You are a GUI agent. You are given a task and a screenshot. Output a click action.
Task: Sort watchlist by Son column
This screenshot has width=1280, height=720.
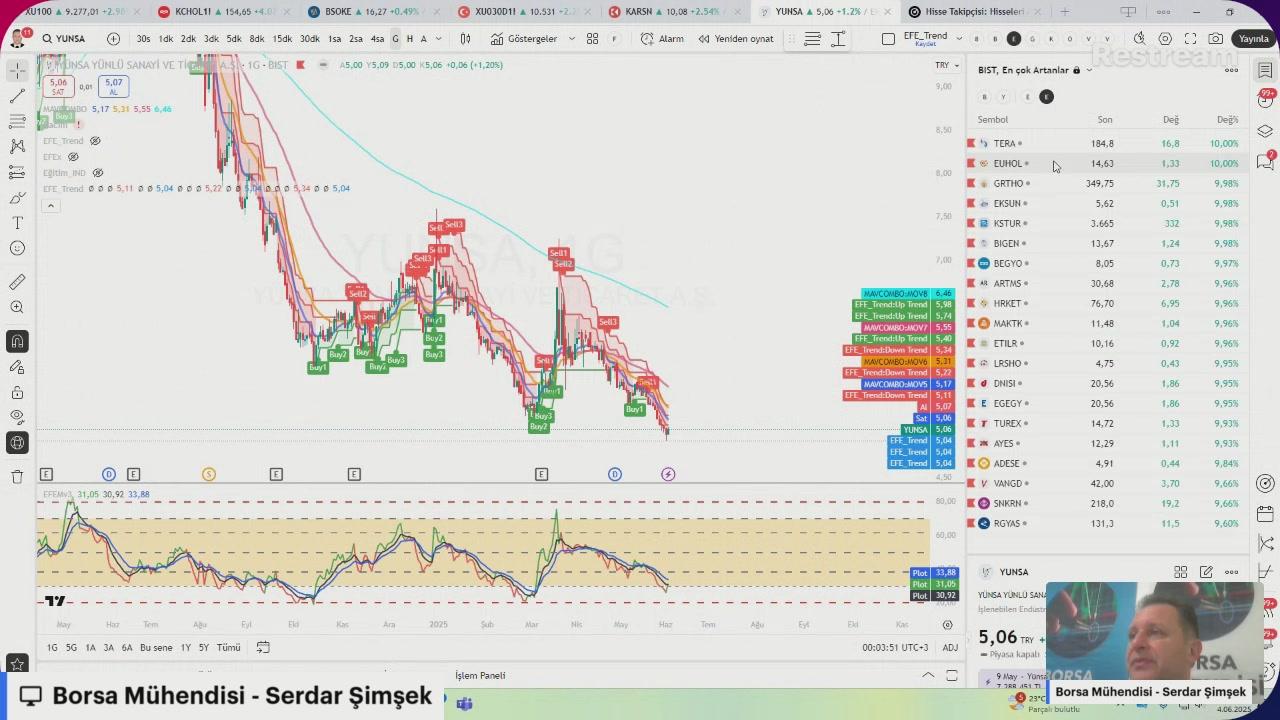[1105, 120]
